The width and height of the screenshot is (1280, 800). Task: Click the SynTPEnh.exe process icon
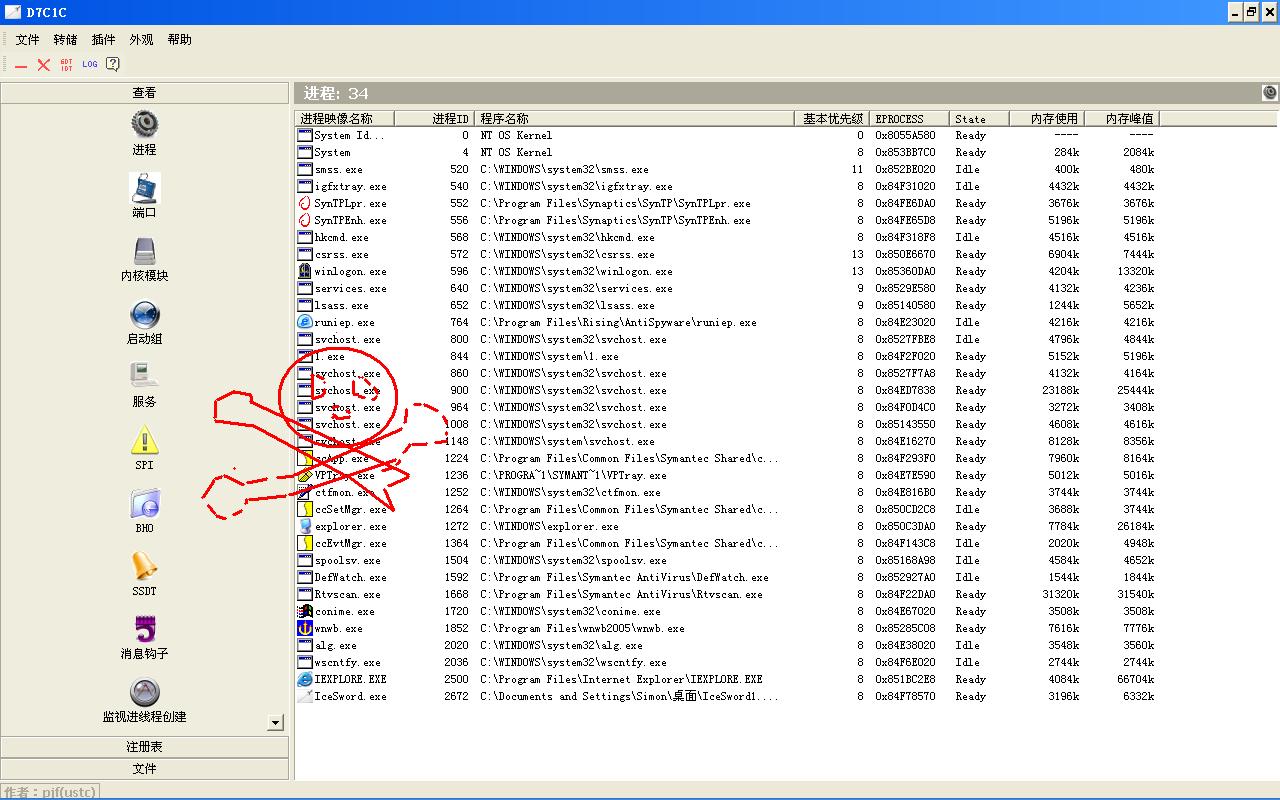[305, 220]
